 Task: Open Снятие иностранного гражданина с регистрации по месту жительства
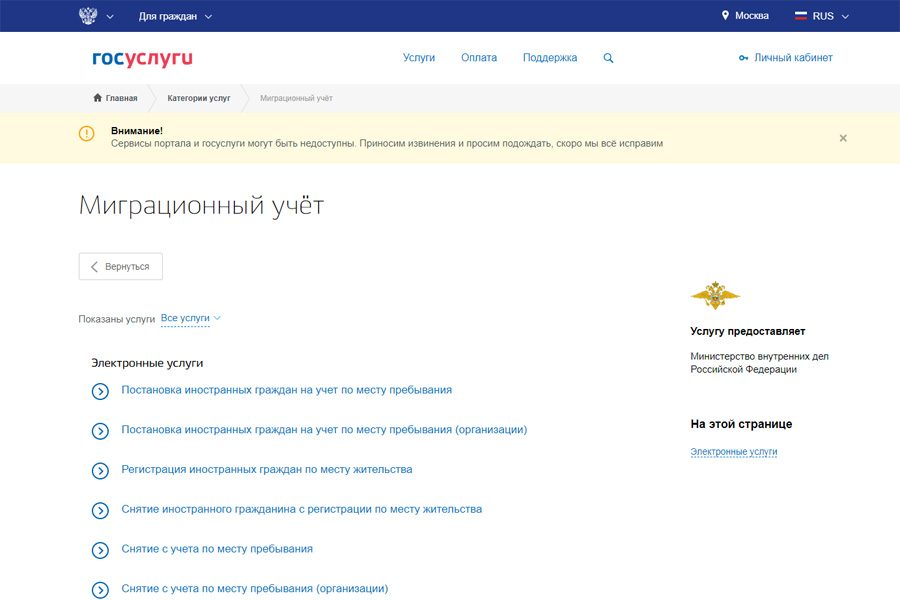[x=302, y=509]
